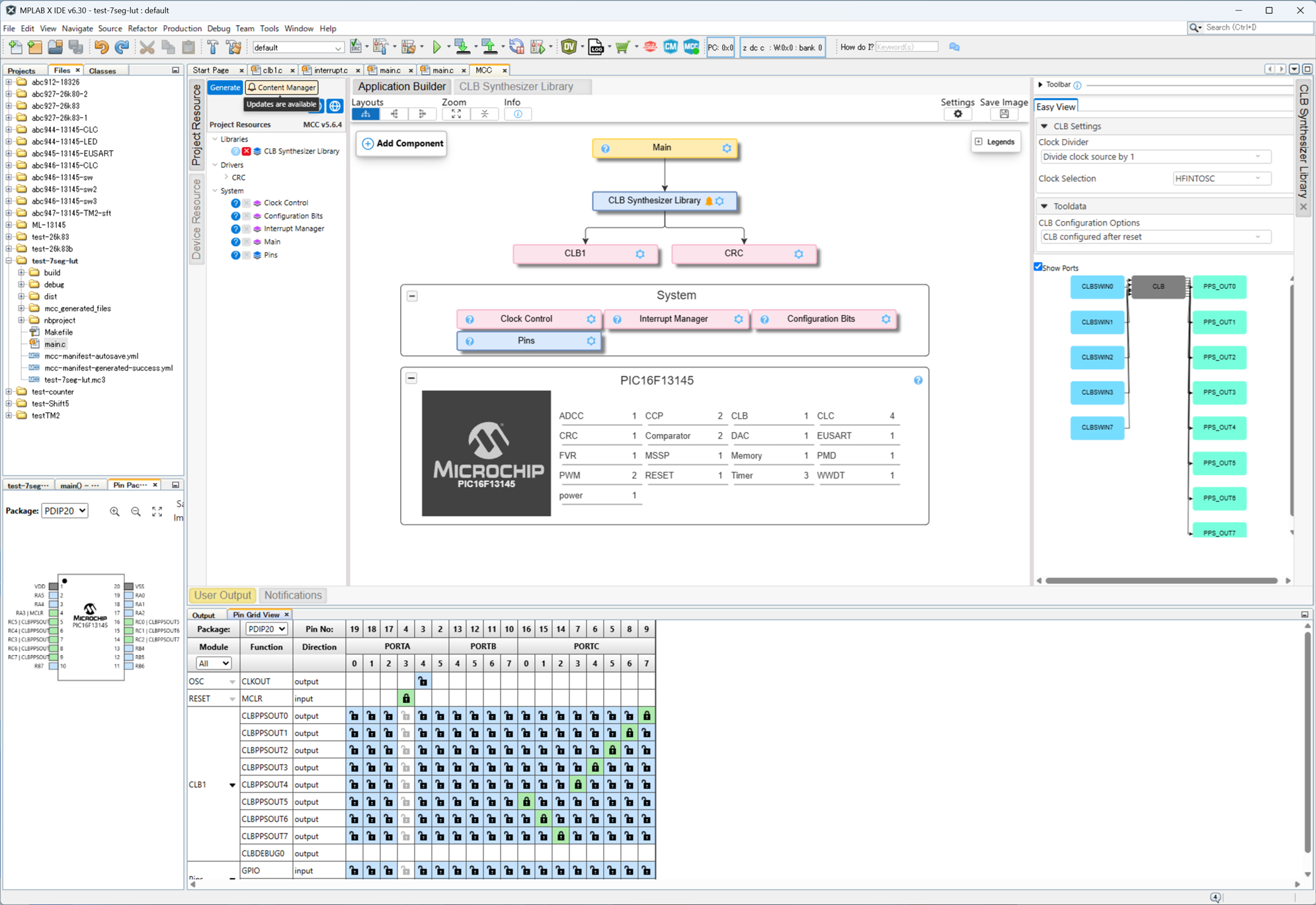Toggle CLBPPSOUT1 lock on PORTC pin 6
Viewport: 1316px width, 905px height.
(x=630, y=733)
